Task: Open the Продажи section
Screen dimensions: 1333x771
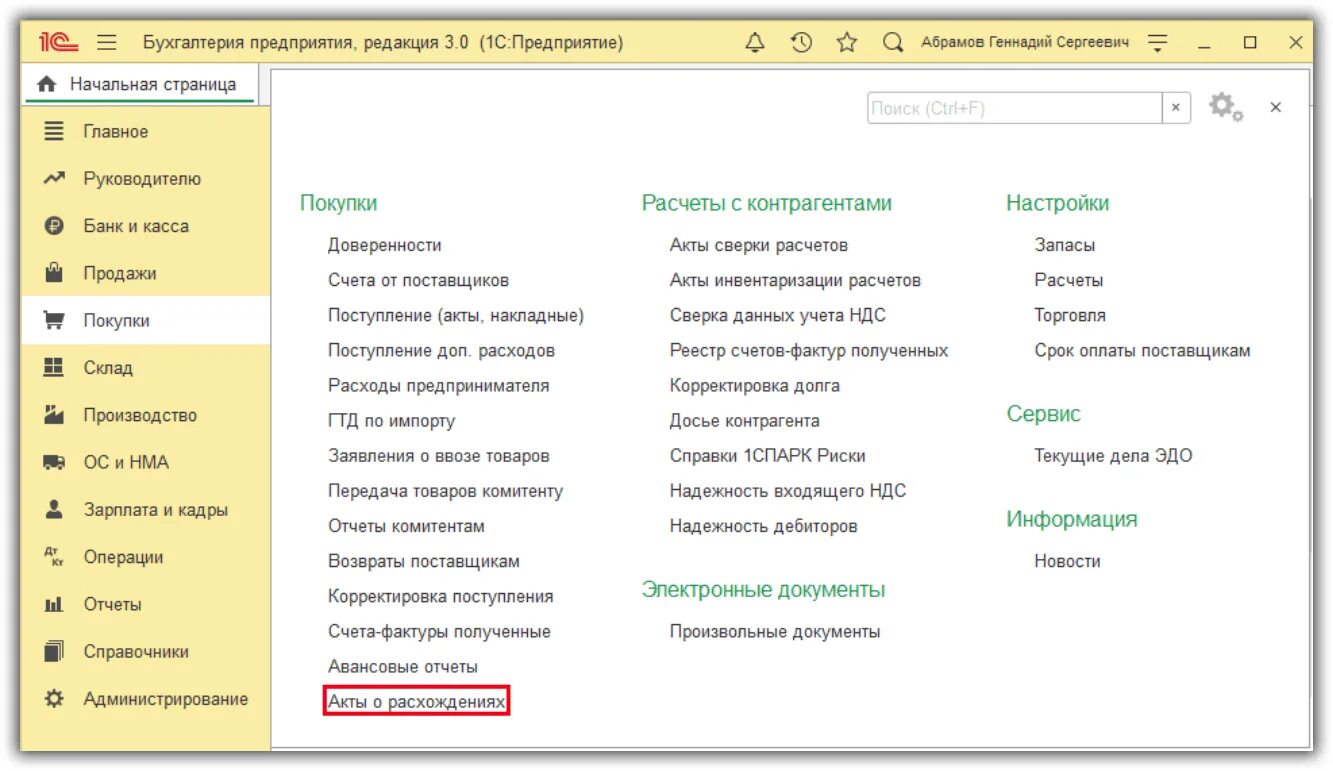Action: coord(146,273)
